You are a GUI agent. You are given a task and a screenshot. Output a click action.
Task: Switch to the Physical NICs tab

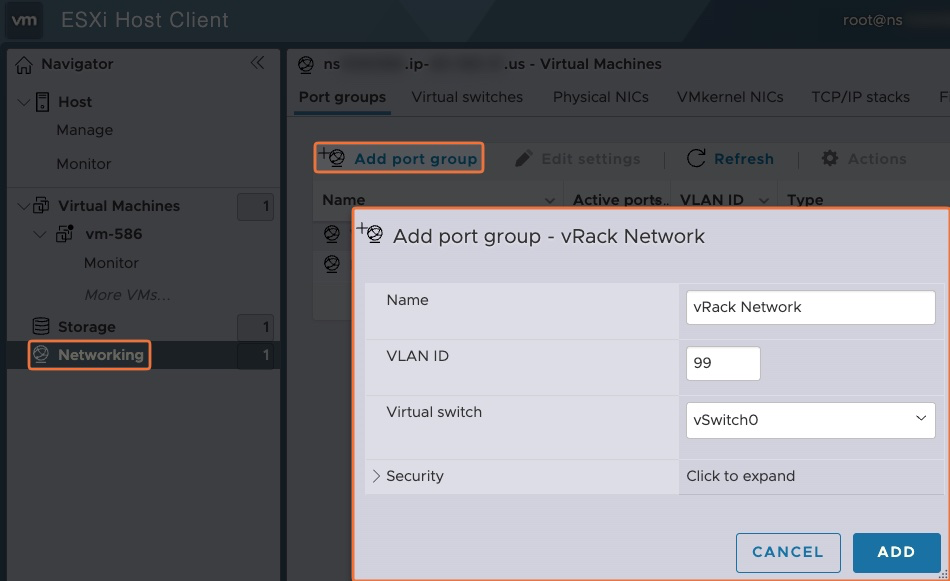pyautogui.click(x=600, y=97)
